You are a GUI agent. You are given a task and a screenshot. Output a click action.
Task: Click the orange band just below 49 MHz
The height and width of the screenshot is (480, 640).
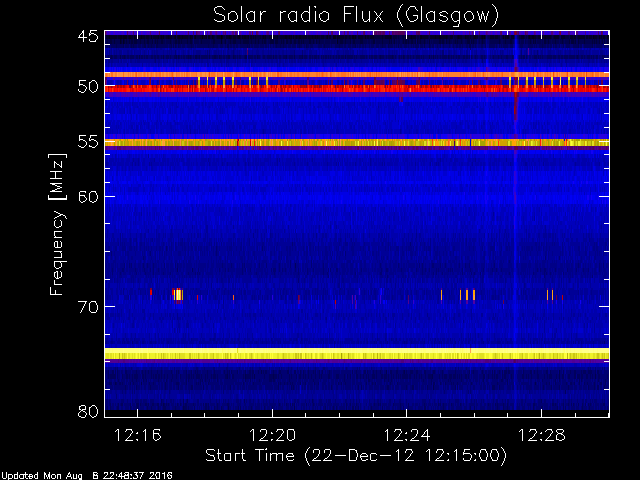(x=357, y=75)
